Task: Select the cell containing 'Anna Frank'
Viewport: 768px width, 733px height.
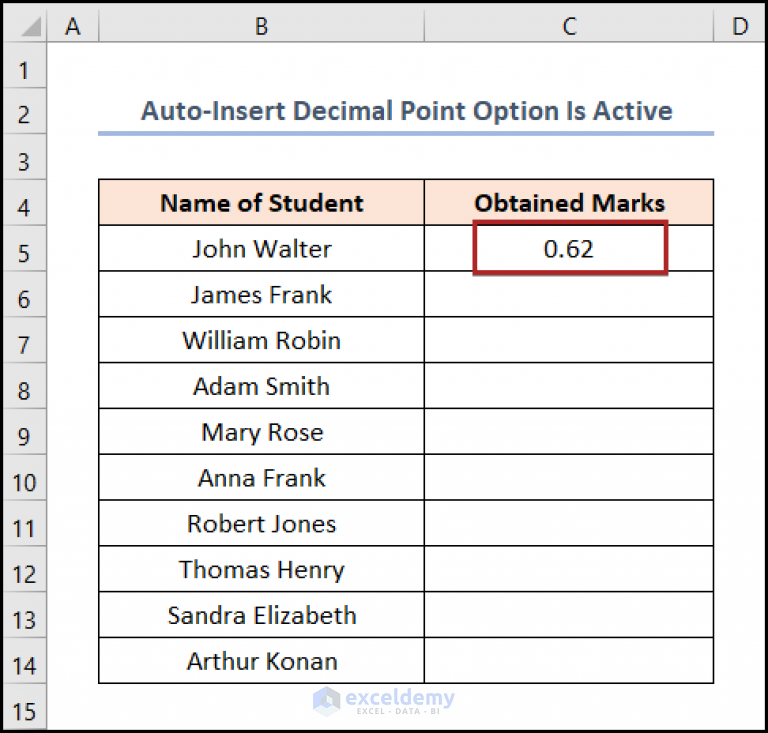Action: (x=262, y=477)
